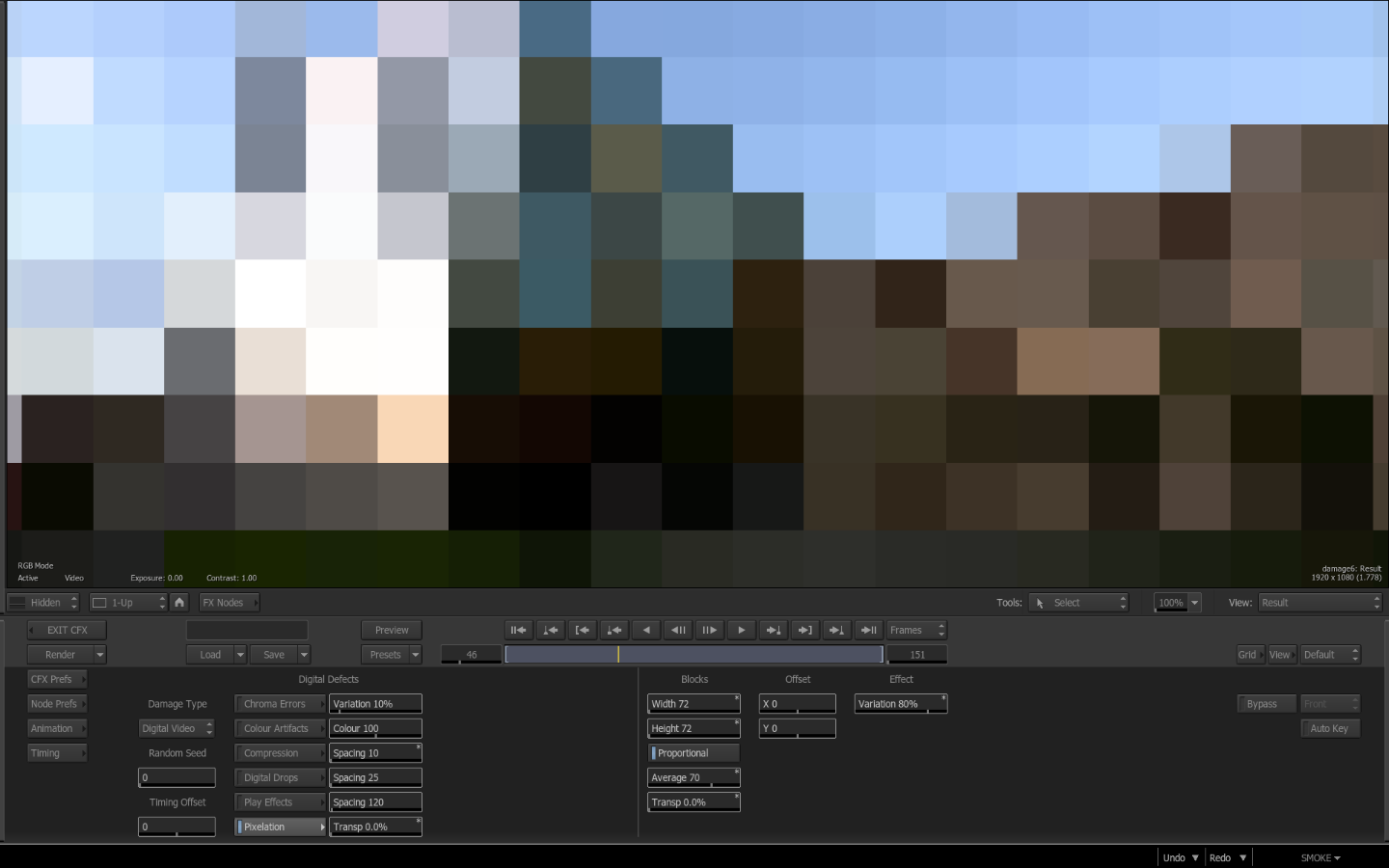Toggle the Pixelation defect off
1389x868 pixels.
[280, 827]
